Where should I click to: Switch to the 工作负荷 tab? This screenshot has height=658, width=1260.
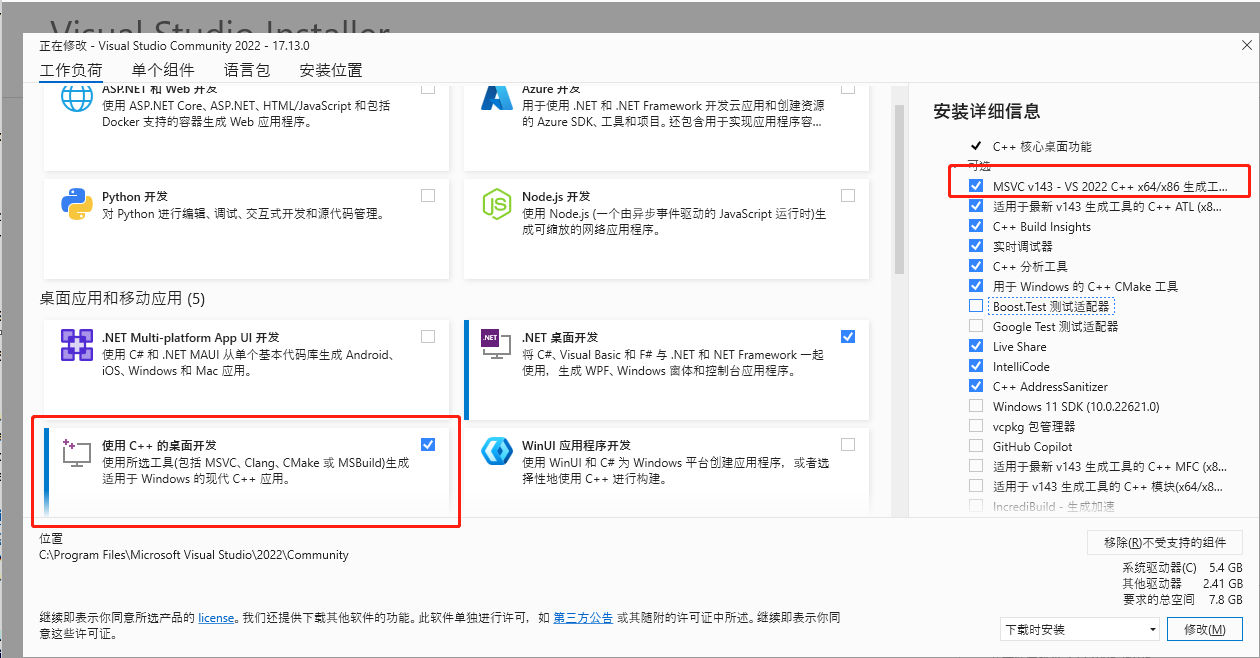pyautogui.click(x=71, y=70)
